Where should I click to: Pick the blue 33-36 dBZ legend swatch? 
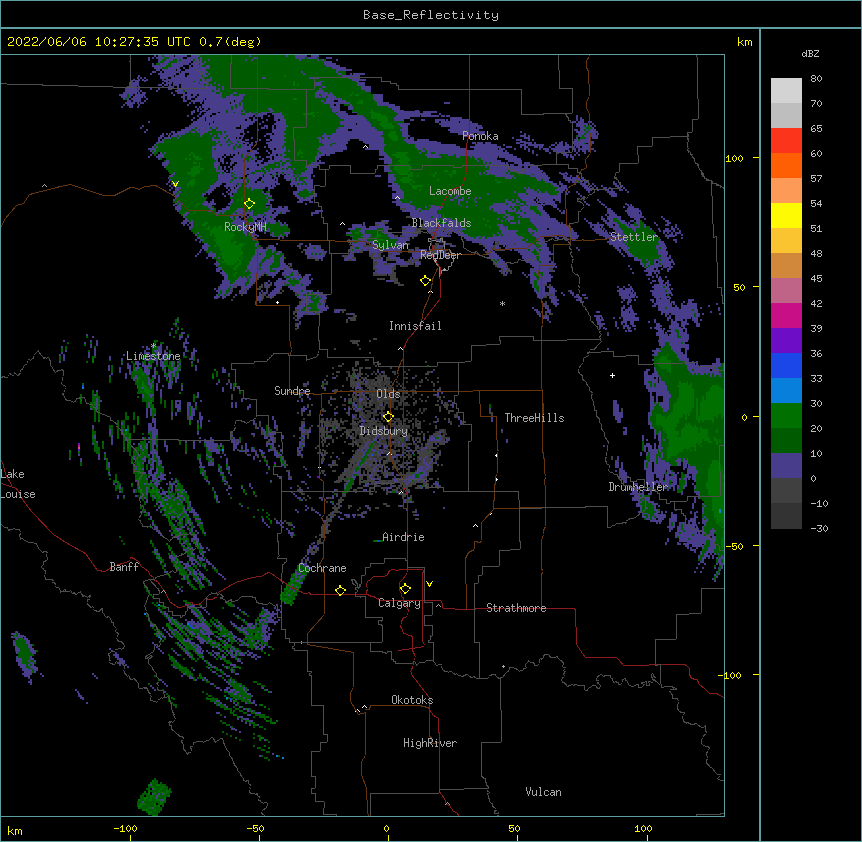(x=786, y=365)
